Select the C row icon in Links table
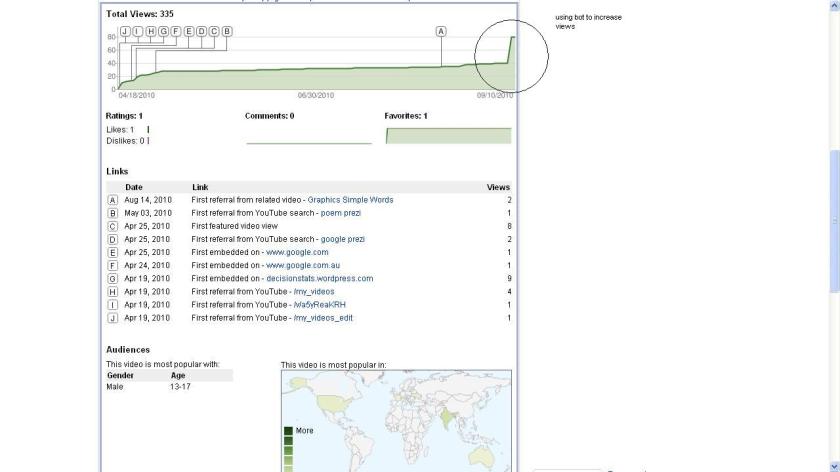840x472 pixels. point(113,227)
